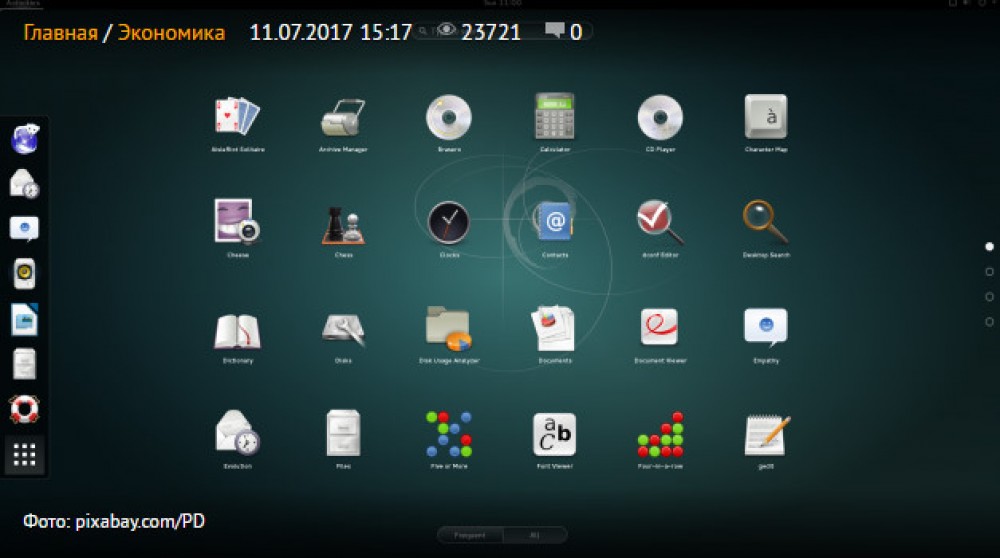Open the Help lifebuoy in the dash
Viewport: 1000px width, 558px height.
(x=24, y=409)
